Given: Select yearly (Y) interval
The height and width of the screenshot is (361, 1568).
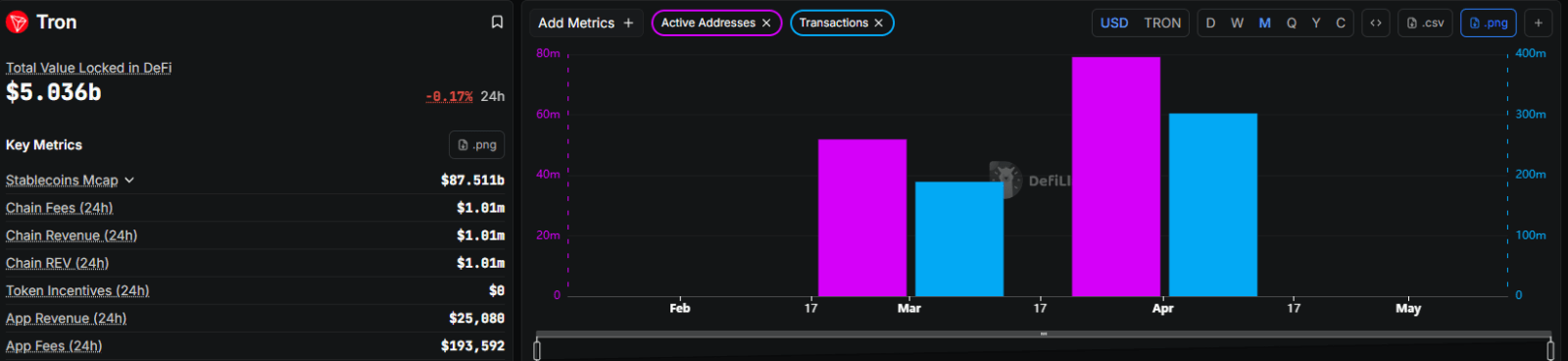Looking at the screenshot, I should tap(1316, 23).
